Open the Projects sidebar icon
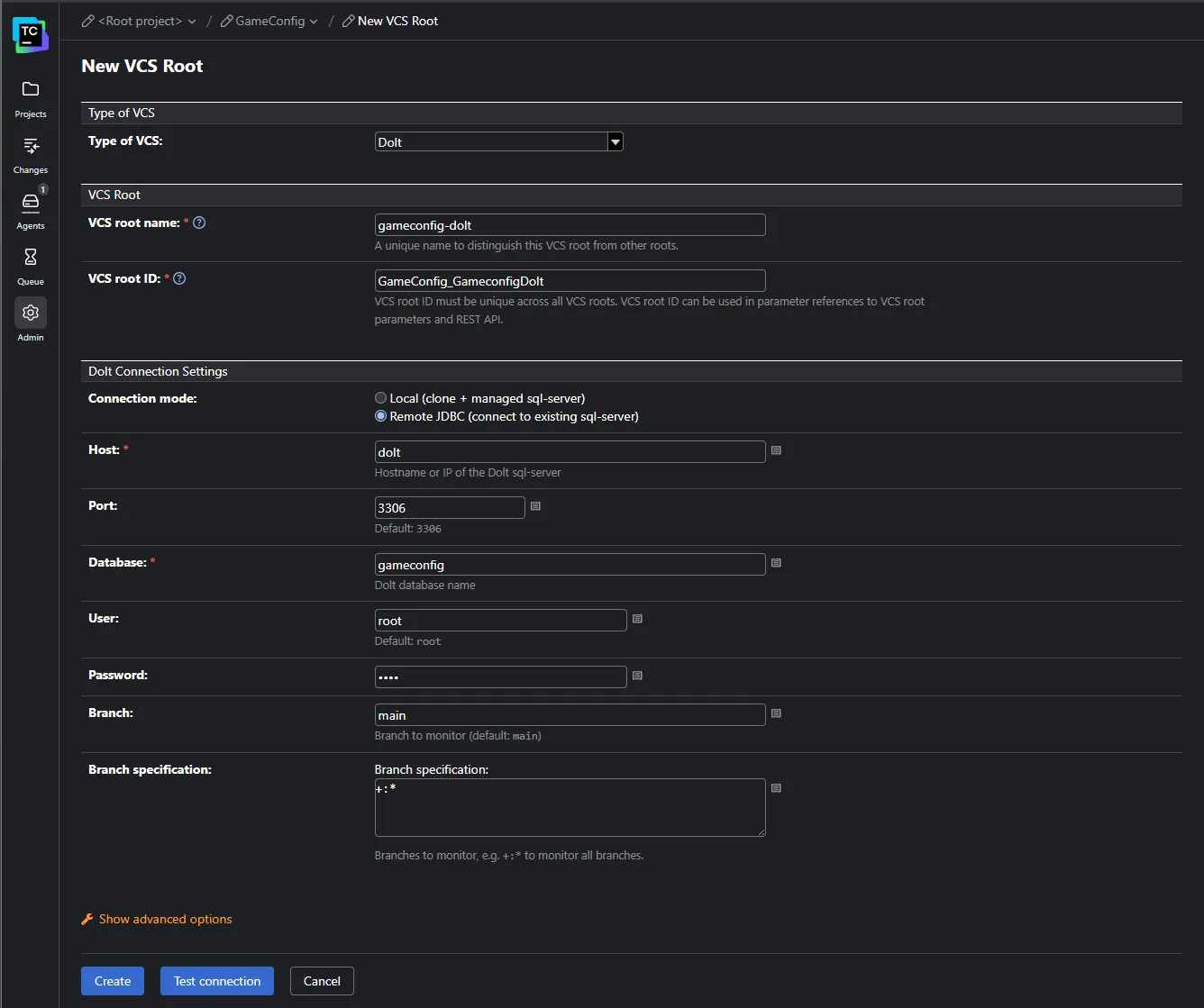This screenshot has height=1008, width=1204. tap(31, 89)
